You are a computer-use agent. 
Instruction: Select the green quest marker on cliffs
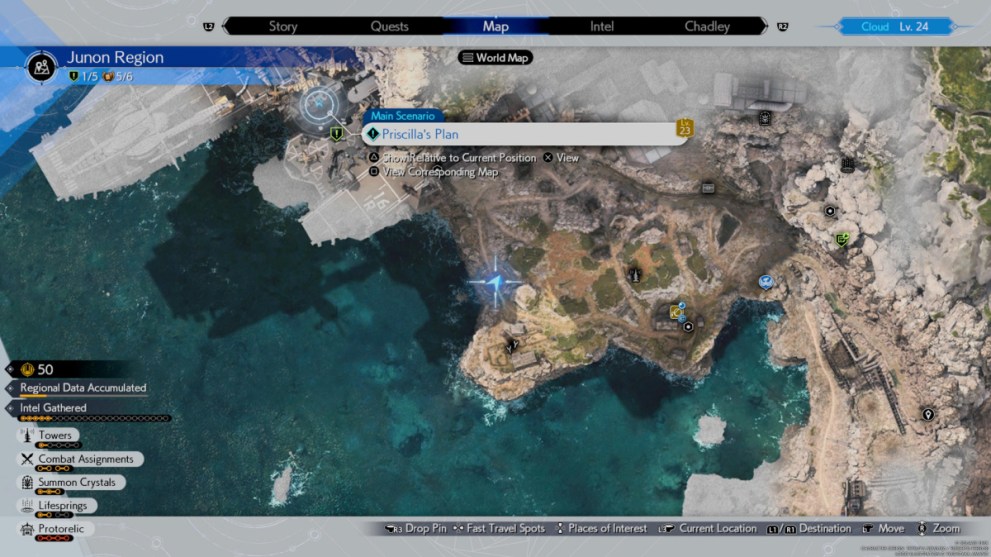[843, 239]
